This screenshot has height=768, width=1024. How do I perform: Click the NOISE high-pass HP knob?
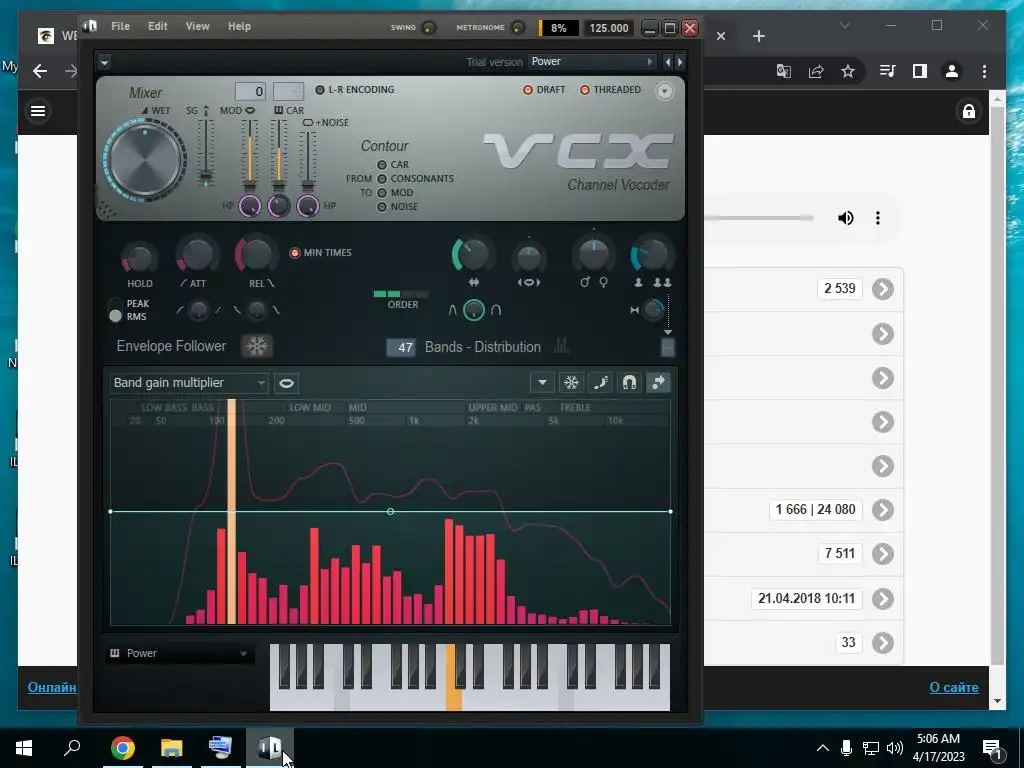click(x=308, y=206)
